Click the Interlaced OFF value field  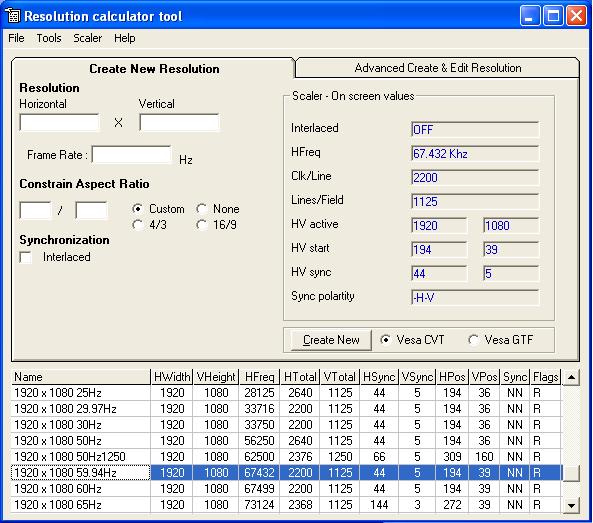475,130
